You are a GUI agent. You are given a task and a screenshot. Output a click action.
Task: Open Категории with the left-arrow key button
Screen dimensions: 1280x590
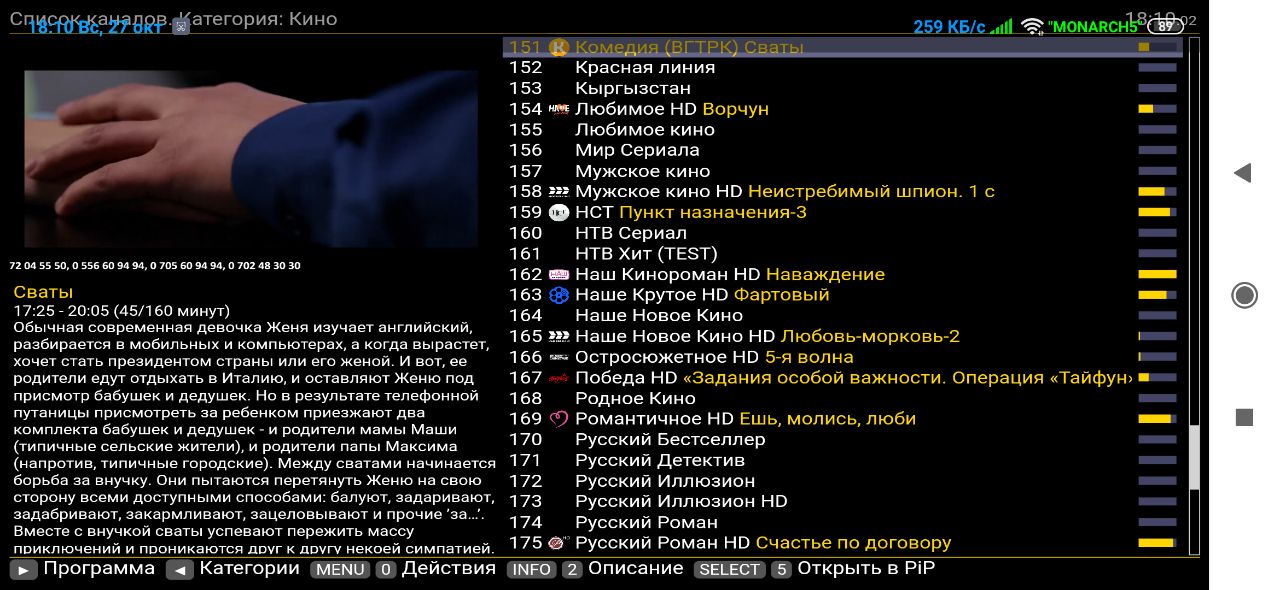coord(180,570)
